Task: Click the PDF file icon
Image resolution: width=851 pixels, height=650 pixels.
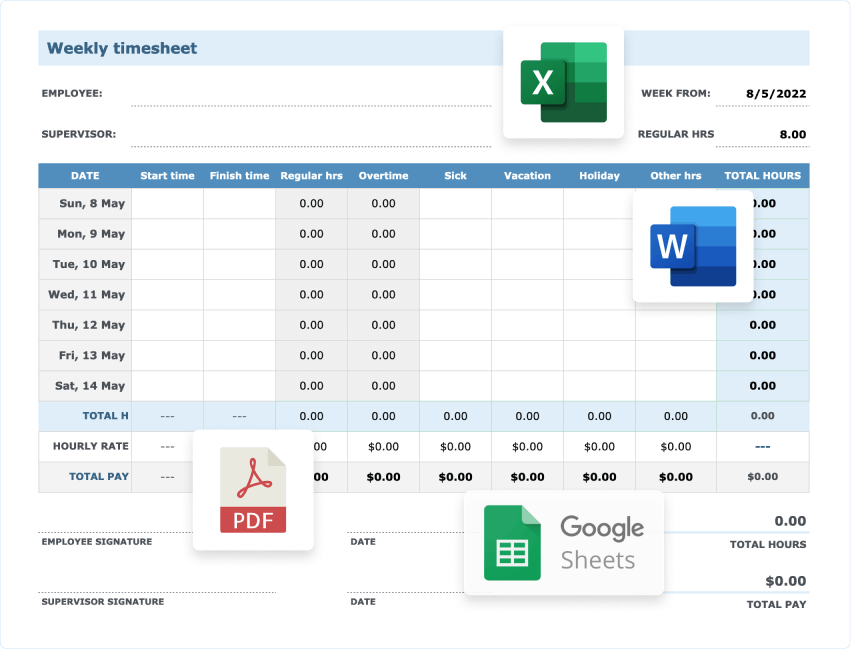Action: point(252,490)
